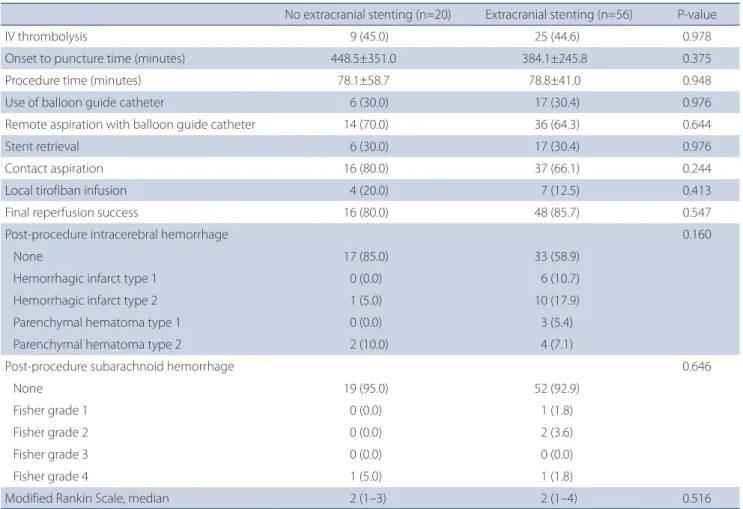The image size is (743, 509).
Task: Click the value 448.5±351.0
Action: click(363, 58)
